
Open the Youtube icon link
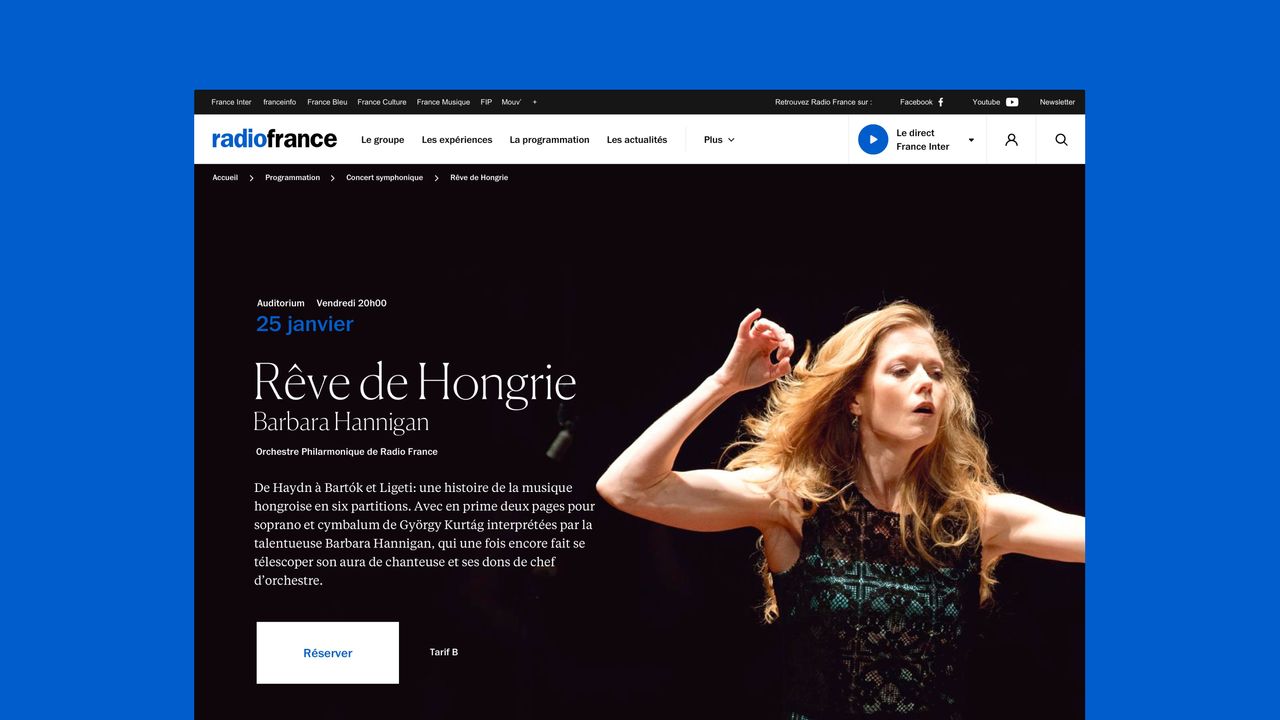1012,102
